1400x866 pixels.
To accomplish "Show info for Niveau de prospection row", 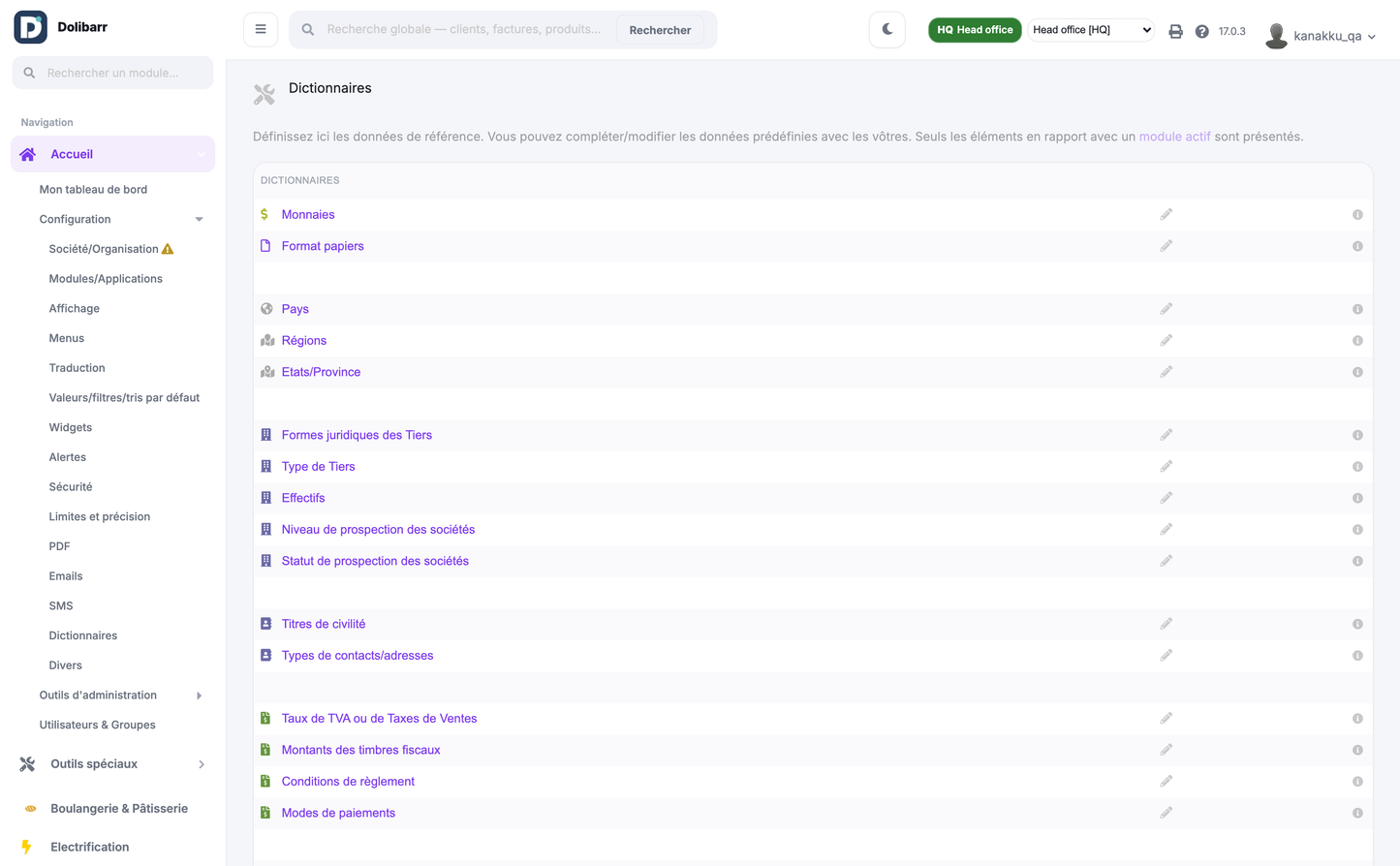I will pyautogui.click(x=1357, y=530).
